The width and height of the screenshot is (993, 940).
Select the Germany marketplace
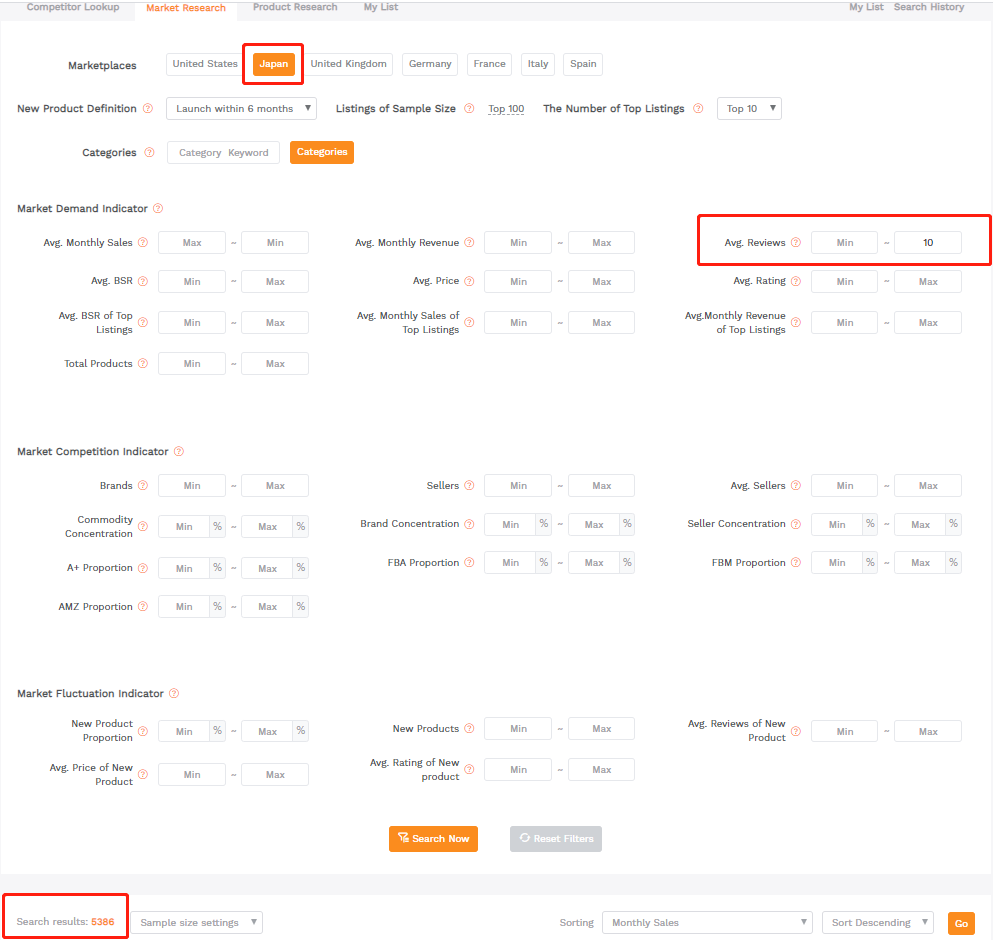[x=430, y=64]
